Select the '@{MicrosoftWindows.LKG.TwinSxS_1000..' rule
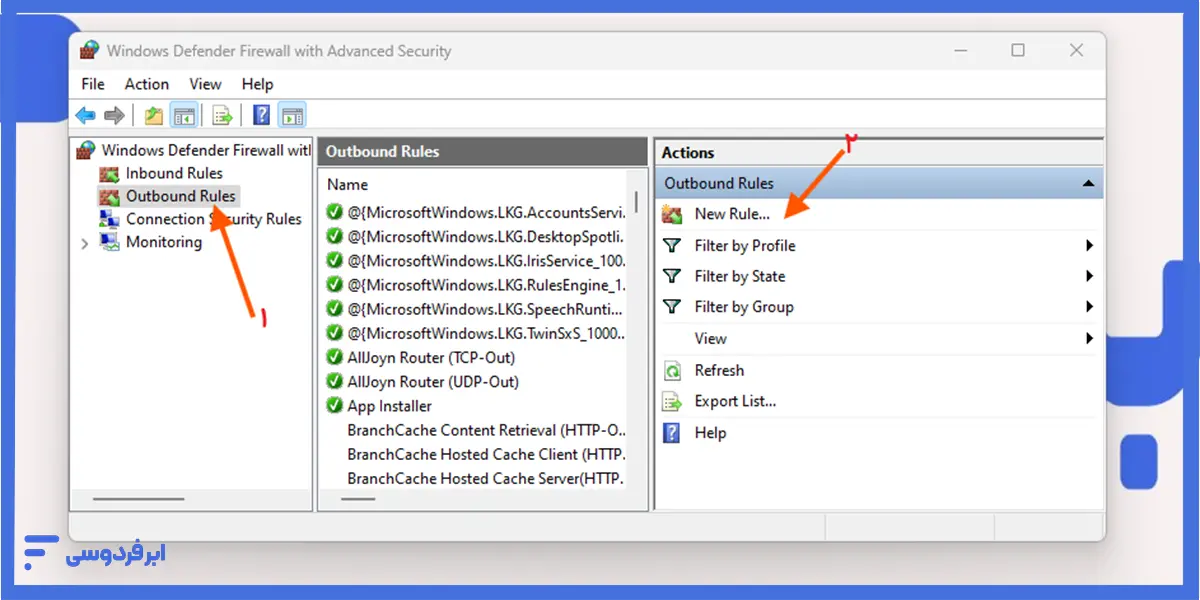The height and width of the screenshot is (600, 1200). click(476, 333)
